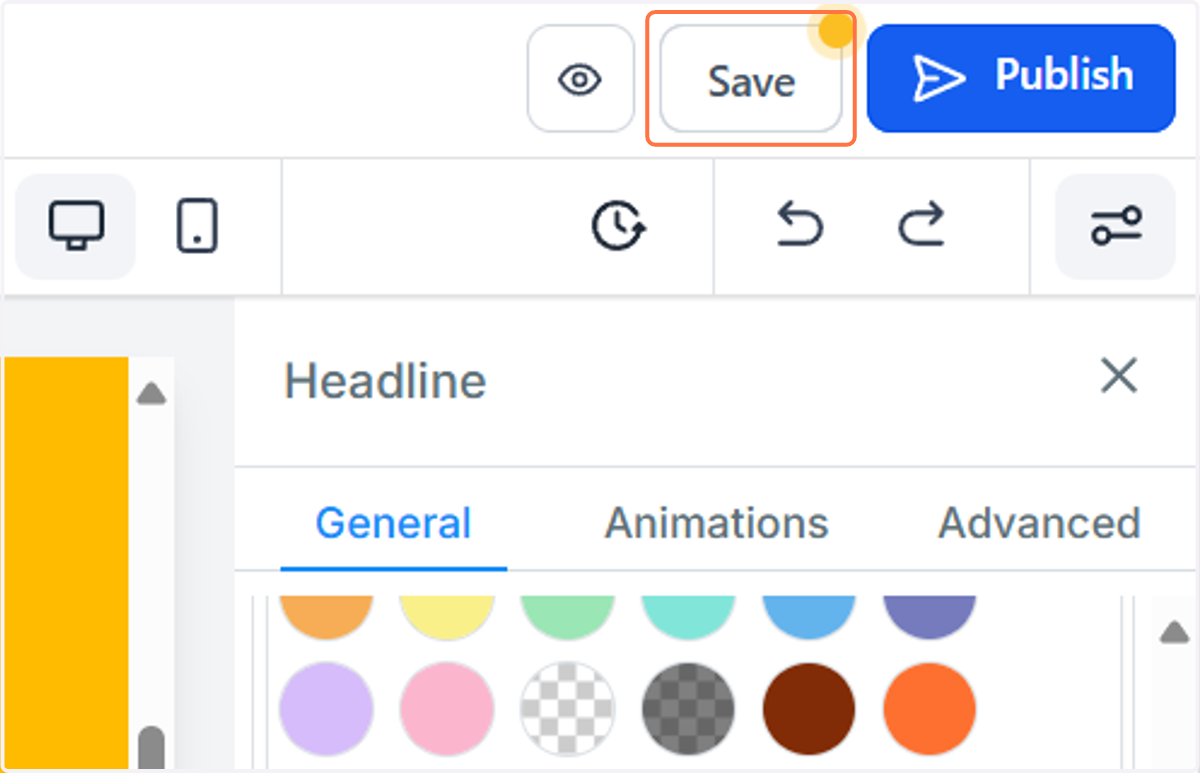Close the Headline panel

pos(1119,376)
